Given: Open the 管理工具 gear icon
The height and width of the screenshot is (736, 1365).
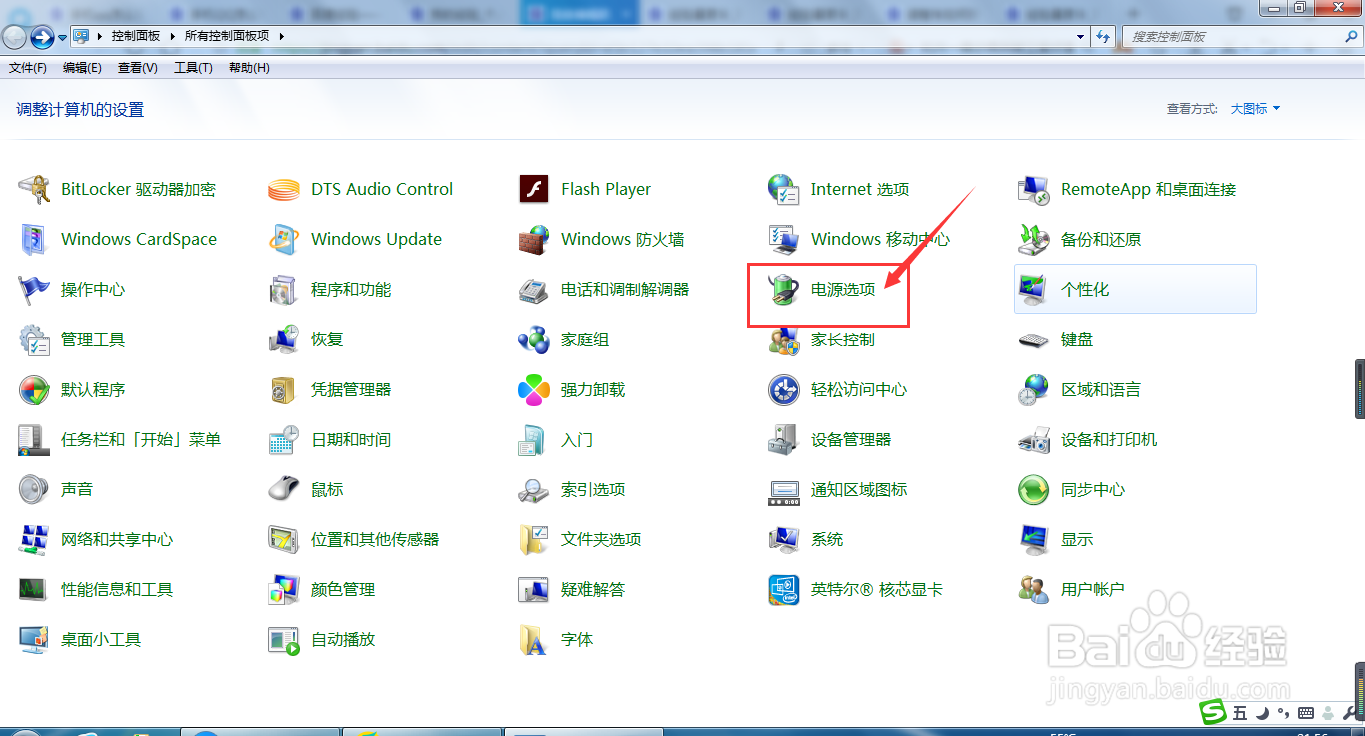Looking at the screenshot, I should [34, 339].
